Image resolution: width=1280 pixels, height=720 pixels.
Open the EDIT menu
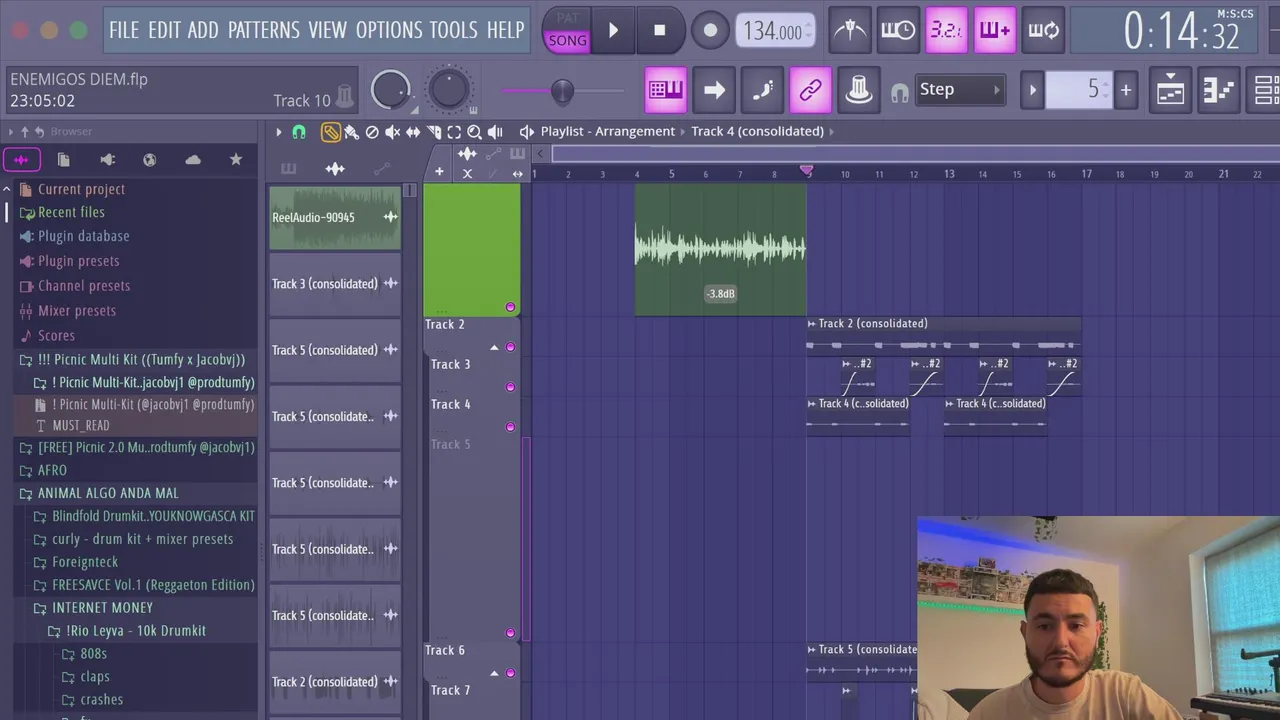[164, 31]
